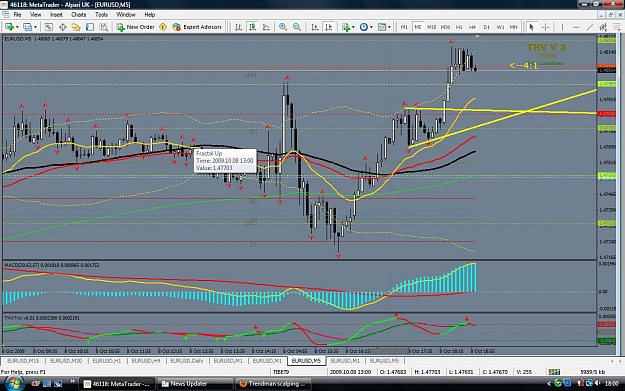The image size is (625, 391).
Task: Select the W1 timeframe button
Action: (500, 27)
